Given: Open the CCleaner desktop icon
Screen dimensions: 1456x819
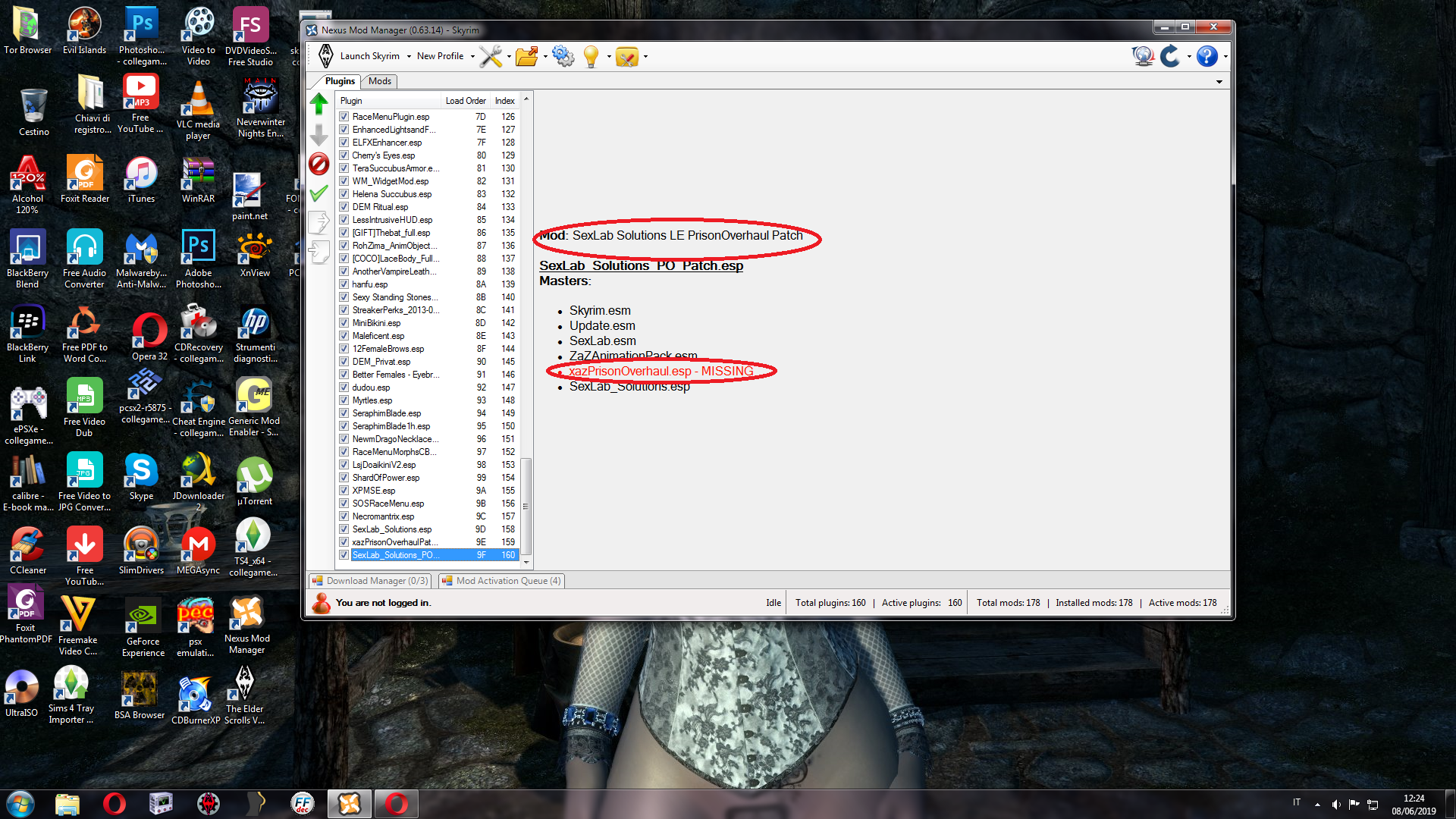Looking at the screenshot, I should click(28, 551).
